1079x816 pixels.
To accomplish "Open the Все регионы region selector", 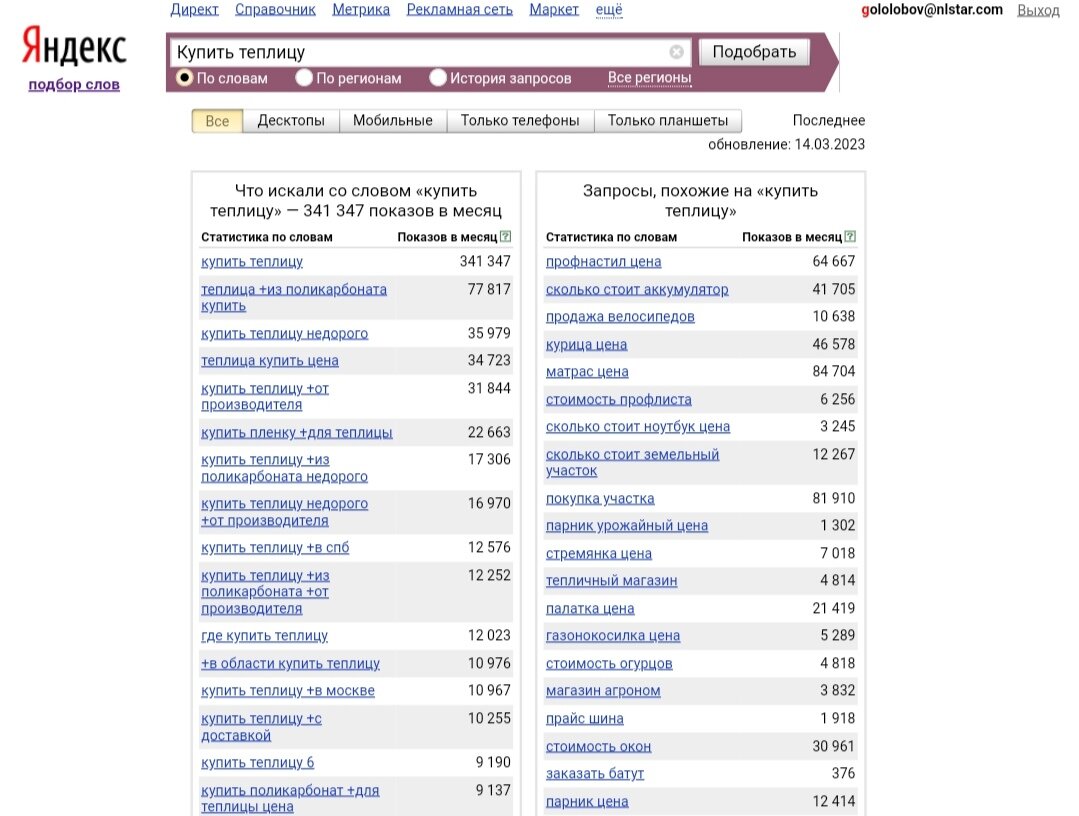I will (649, 78).
